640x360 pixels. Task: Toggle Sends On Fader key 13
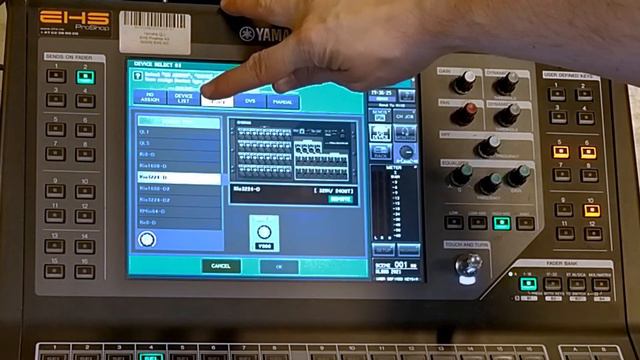(54, 246)
